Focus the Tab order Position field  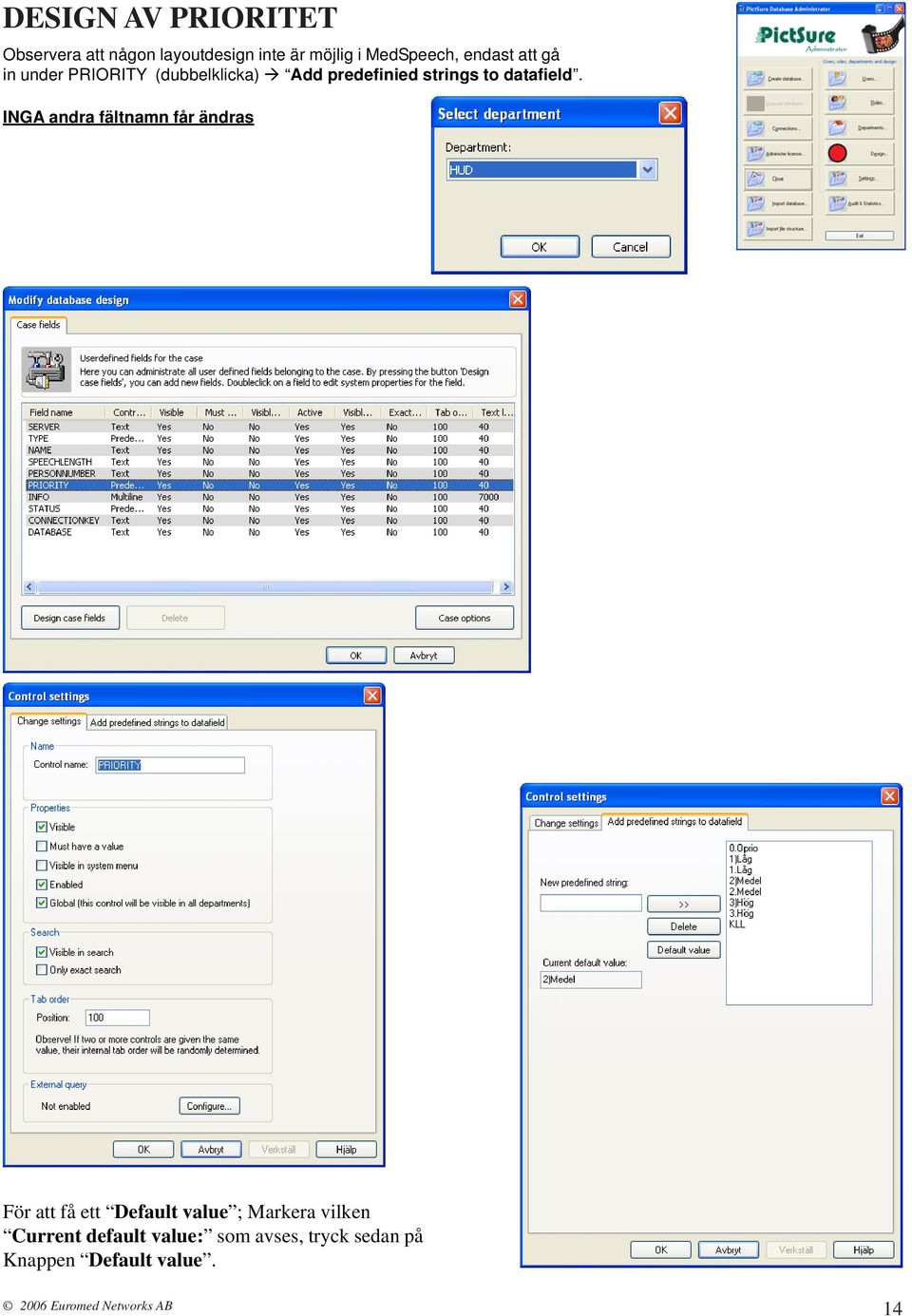[x=118, y=1018]
